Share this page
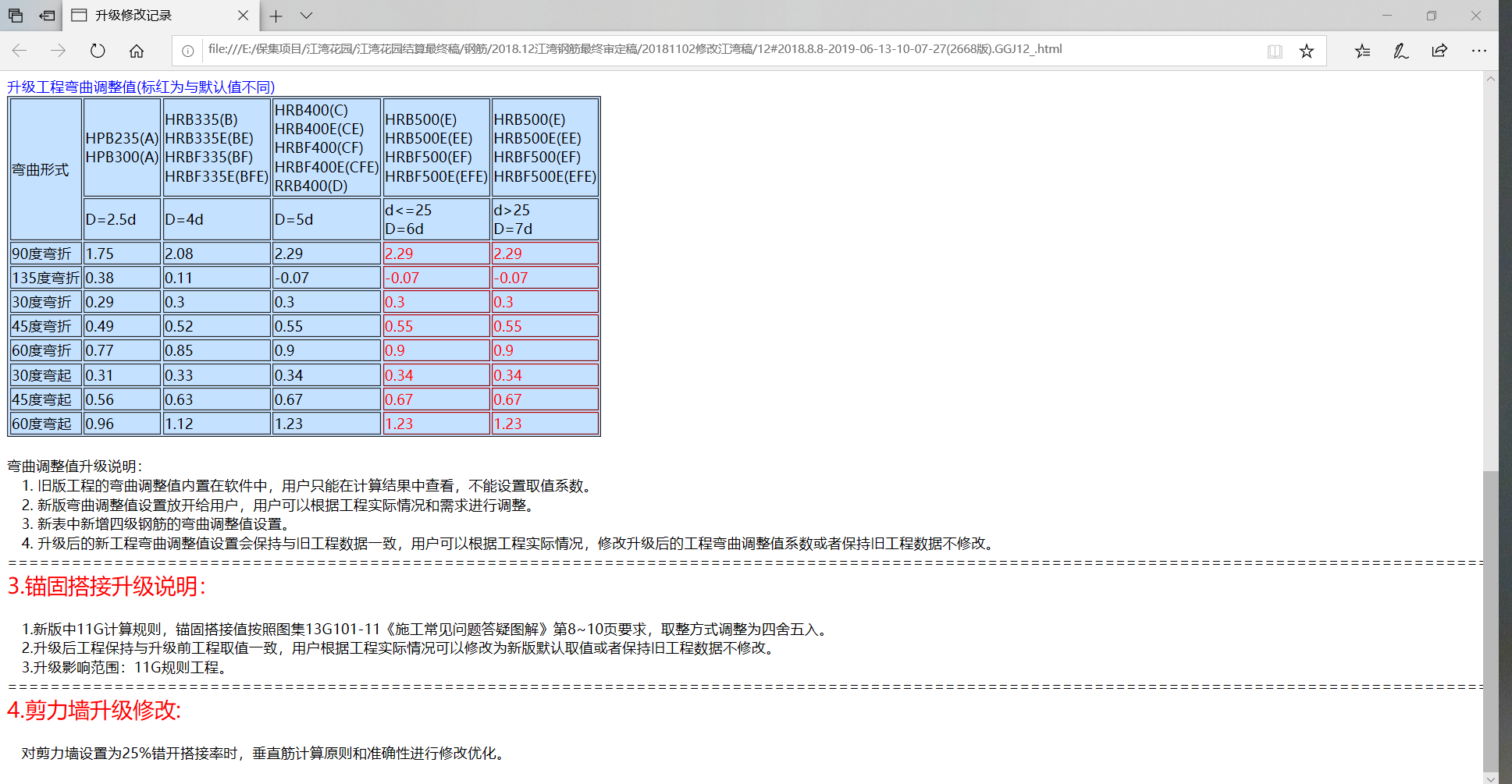The height and width of the screenshot is (784, 1512). click(x=1439, y=51)
